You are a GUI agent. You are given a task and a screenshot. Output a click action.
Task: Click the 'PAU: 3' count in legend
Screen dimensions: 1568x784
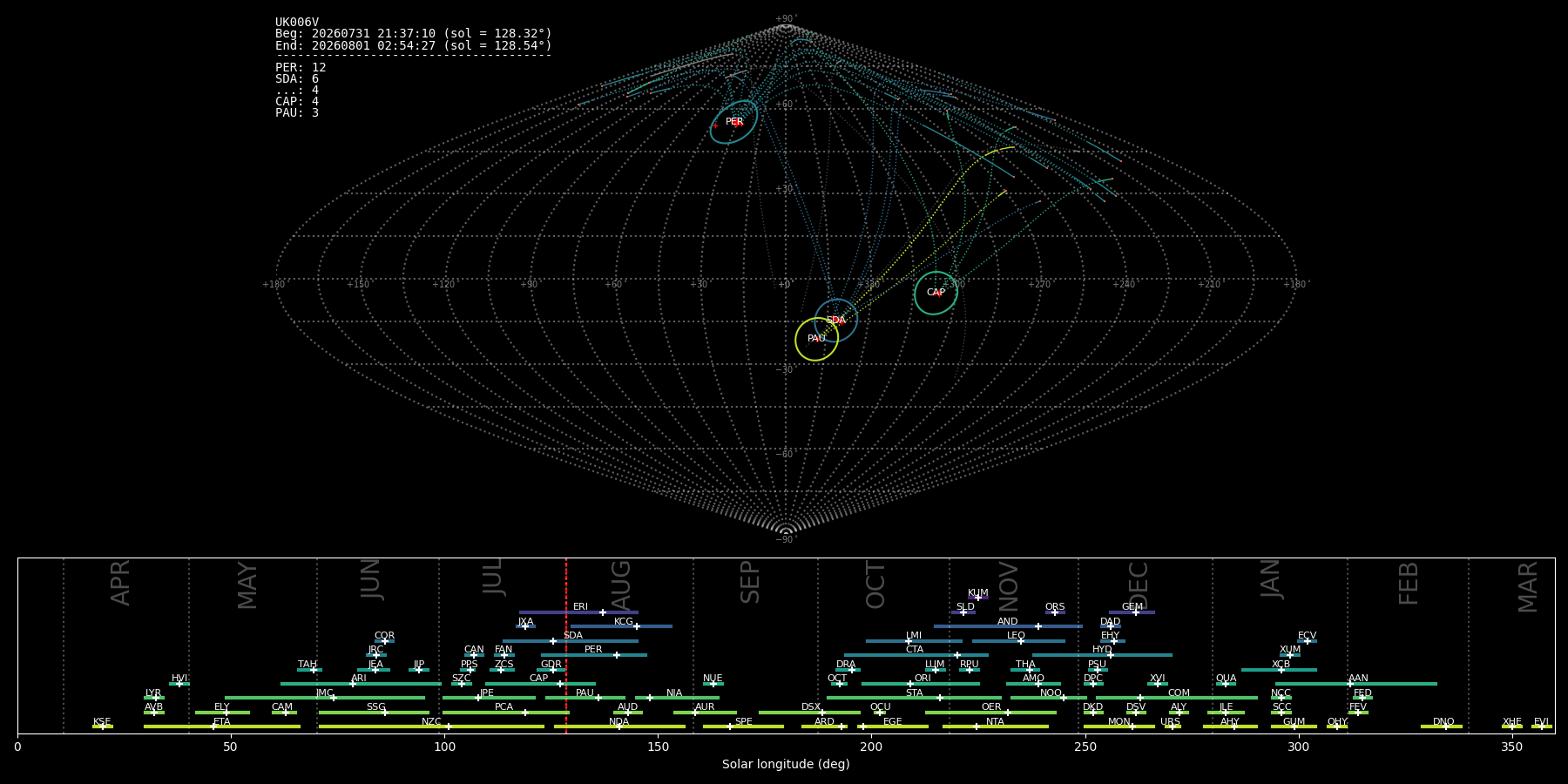coord(297,113)
